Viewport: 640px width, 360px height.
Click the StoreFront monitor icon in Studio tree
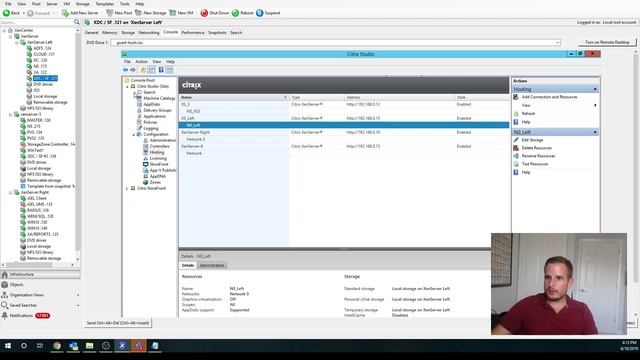click(146, 164)
